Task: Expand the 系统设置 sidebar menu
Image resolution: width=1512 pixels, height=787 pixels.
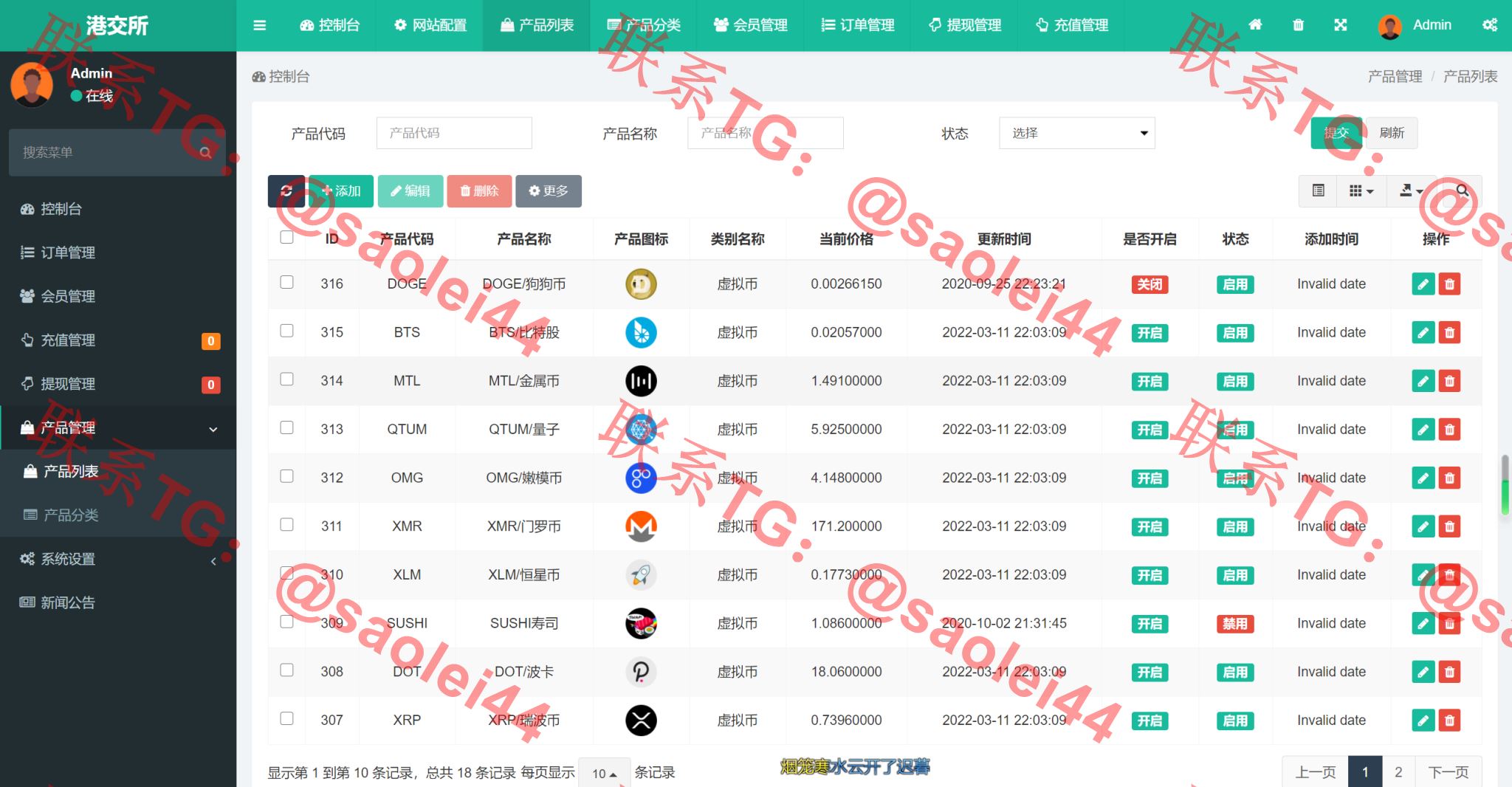Action: (x=118, y=560)
